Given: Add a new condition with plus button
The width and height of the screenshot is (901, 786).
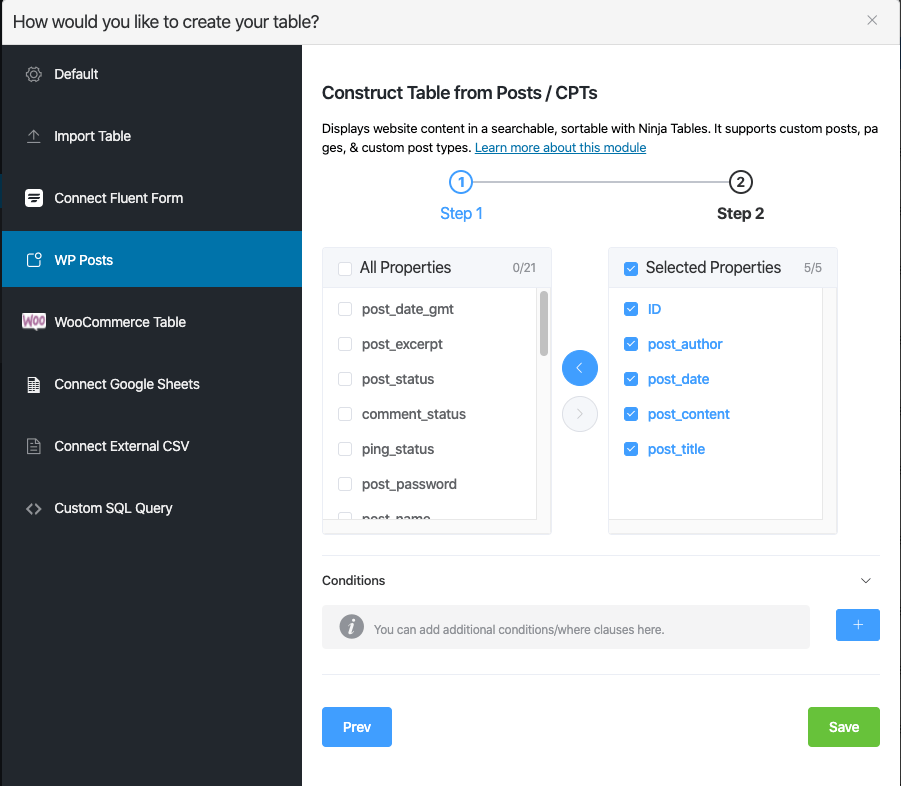Looking at the screenshot, I should (x=857, y=625).
